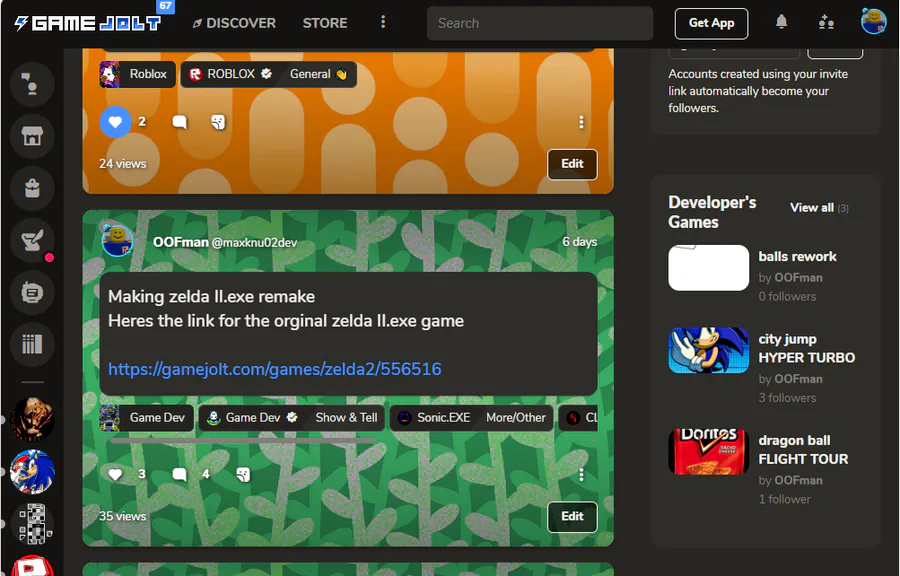Open the red Roblox community avatar in sidebar

pyautogui.click(x=32, y=566)
